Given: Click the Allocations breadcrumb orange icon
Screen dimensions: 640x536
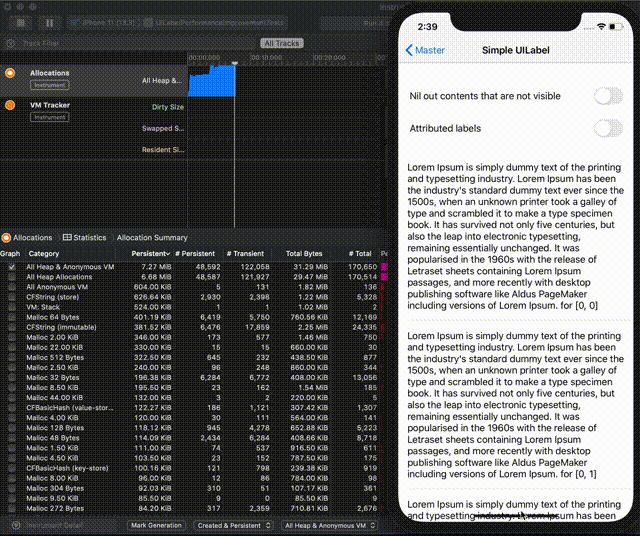Looking at the screenshot, I should pyautogui.click(x=6, y=238).
